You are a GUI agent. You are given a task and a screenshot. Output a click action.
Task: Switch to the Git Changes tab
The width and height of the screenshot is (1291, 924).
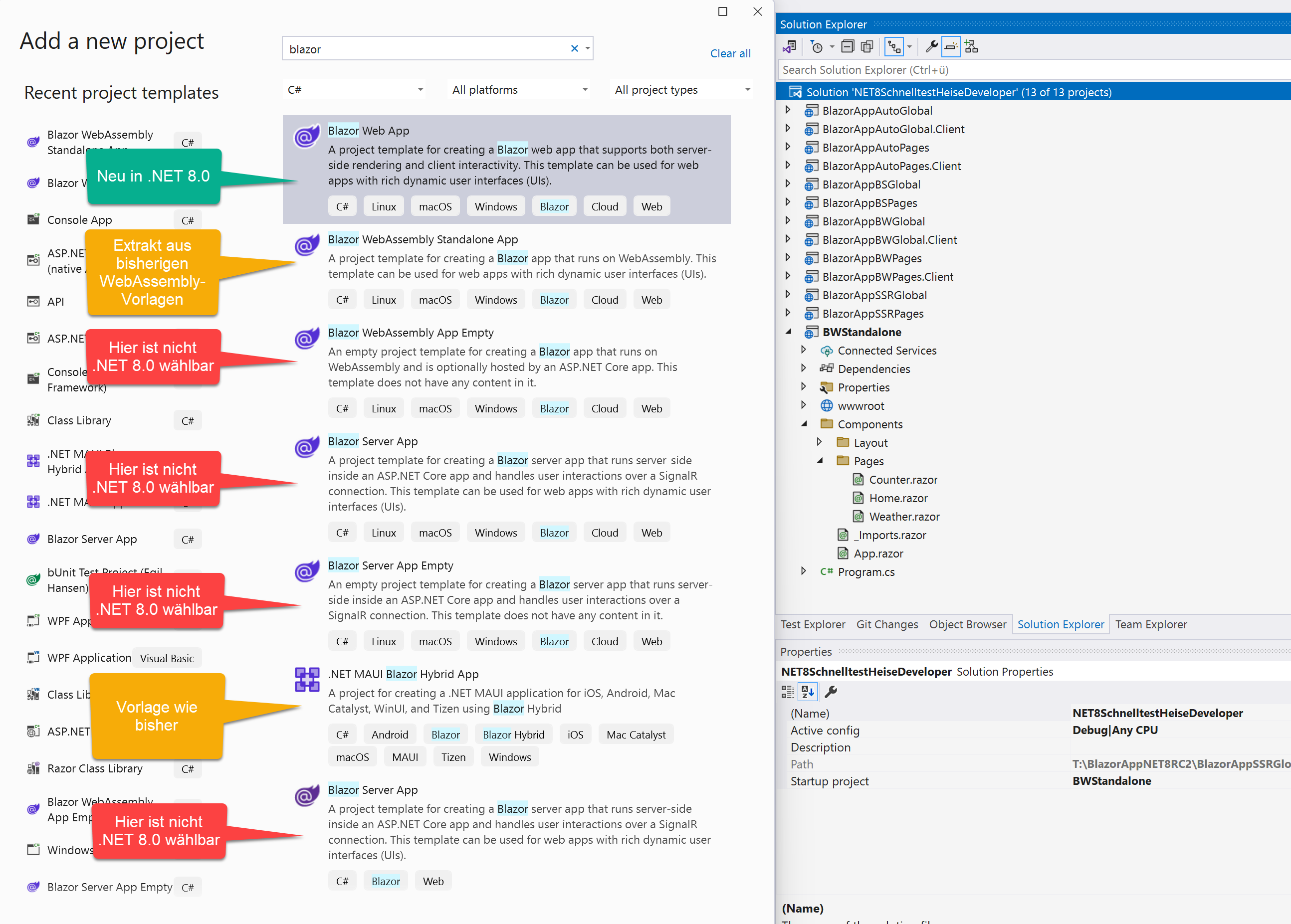(887, 624)
